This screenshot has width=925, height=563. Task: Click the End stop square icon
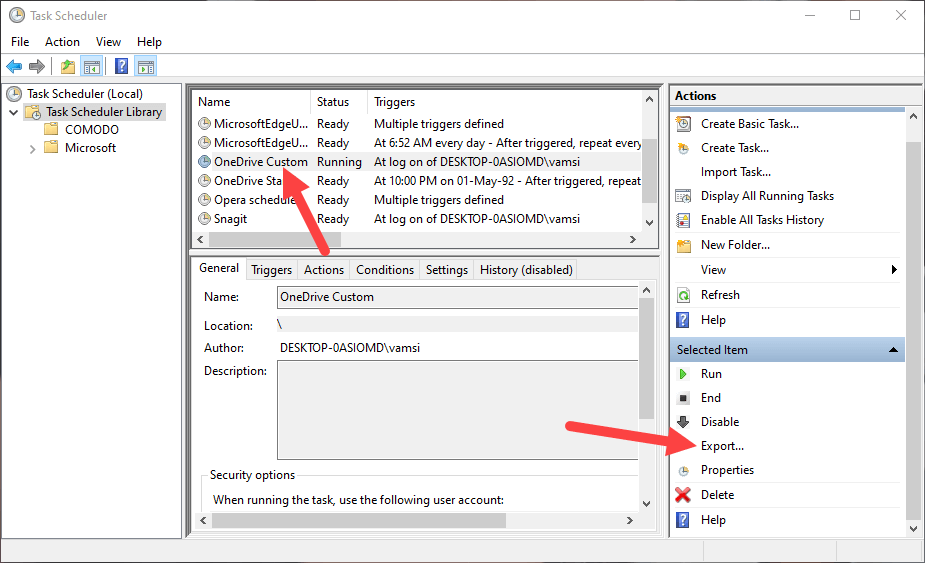click(683, 398)
